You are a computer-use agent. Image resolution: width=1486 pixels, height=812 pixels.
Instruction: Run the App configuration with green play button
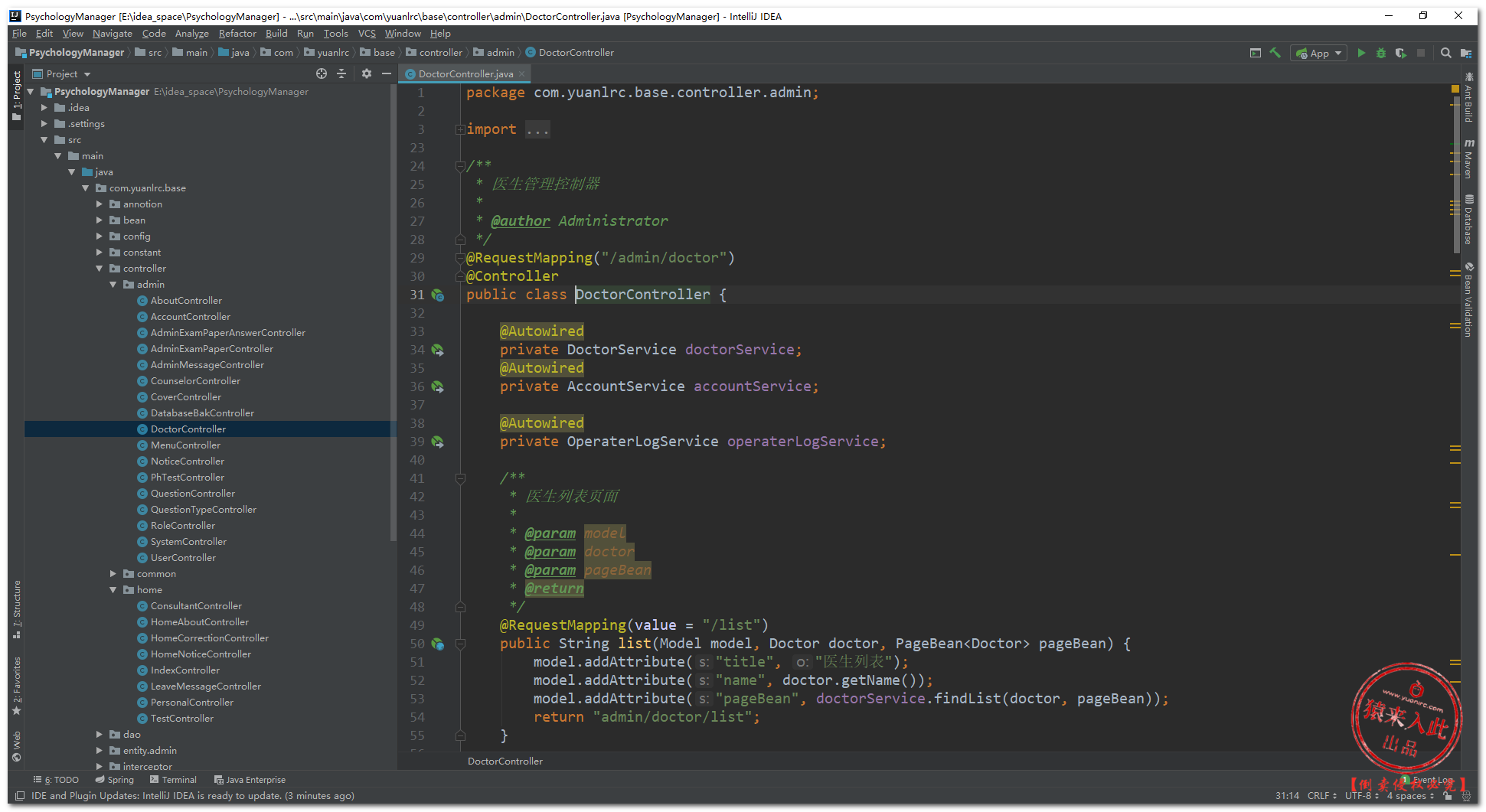tap(1360, 53)
